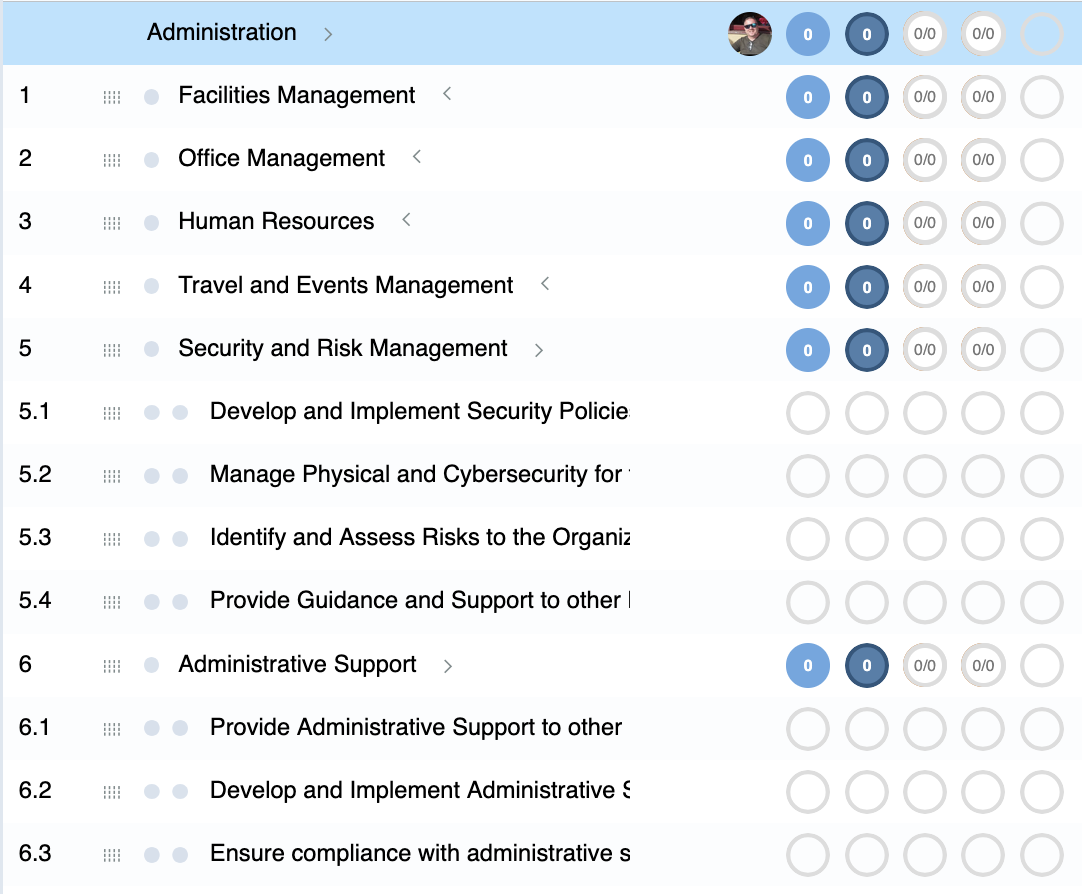Viewport: 1082px width, 894px height.
Task: Click the chevron next to Administration title
Action: 327,33
